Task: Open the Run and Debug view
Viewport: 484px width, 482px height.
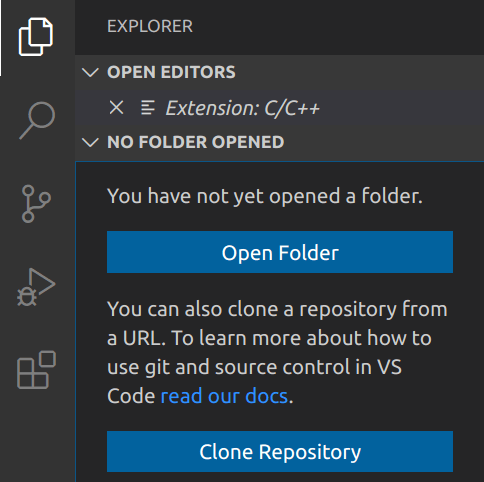Action: tap(36, 287)
